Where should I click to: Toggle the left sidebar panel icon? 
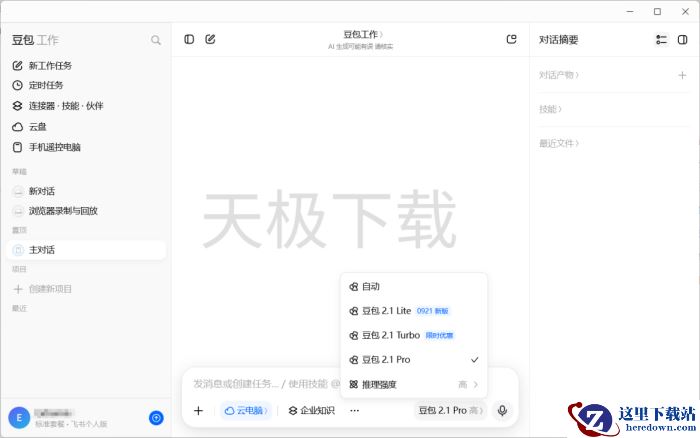point(189,39)
